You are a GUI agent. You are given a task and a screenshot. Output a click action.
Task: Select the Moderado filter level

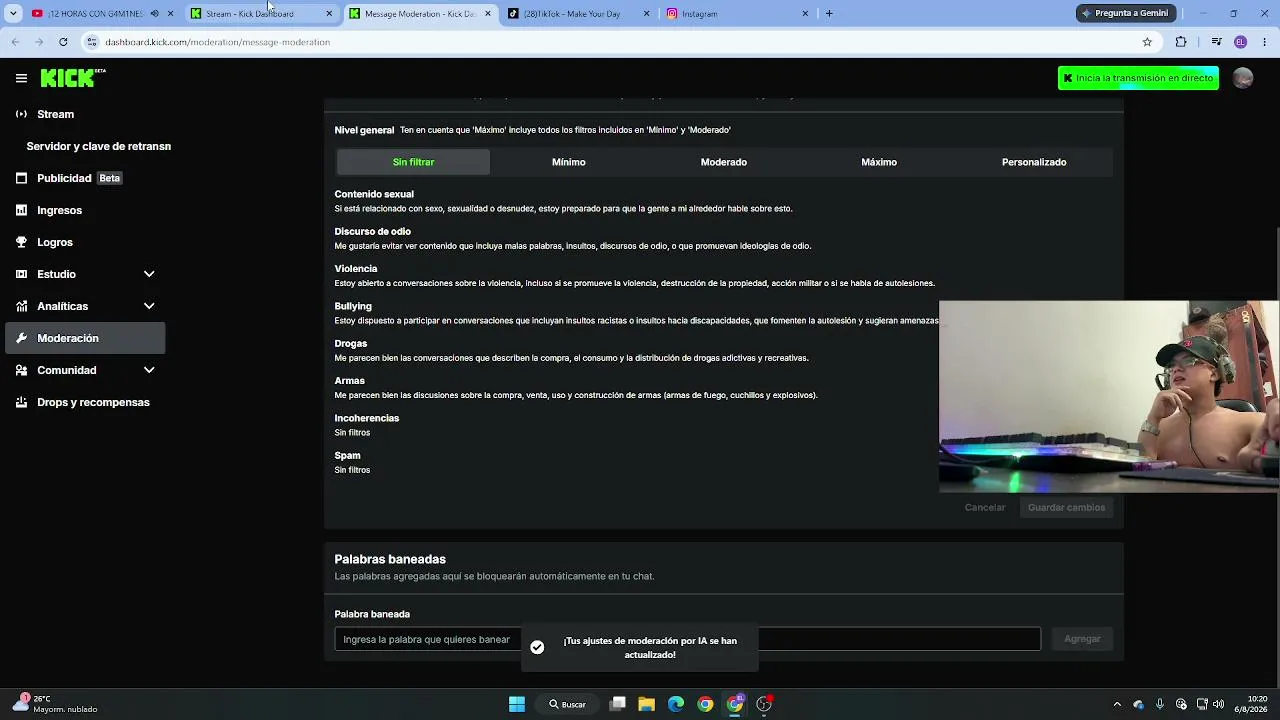tap(723, 162)
